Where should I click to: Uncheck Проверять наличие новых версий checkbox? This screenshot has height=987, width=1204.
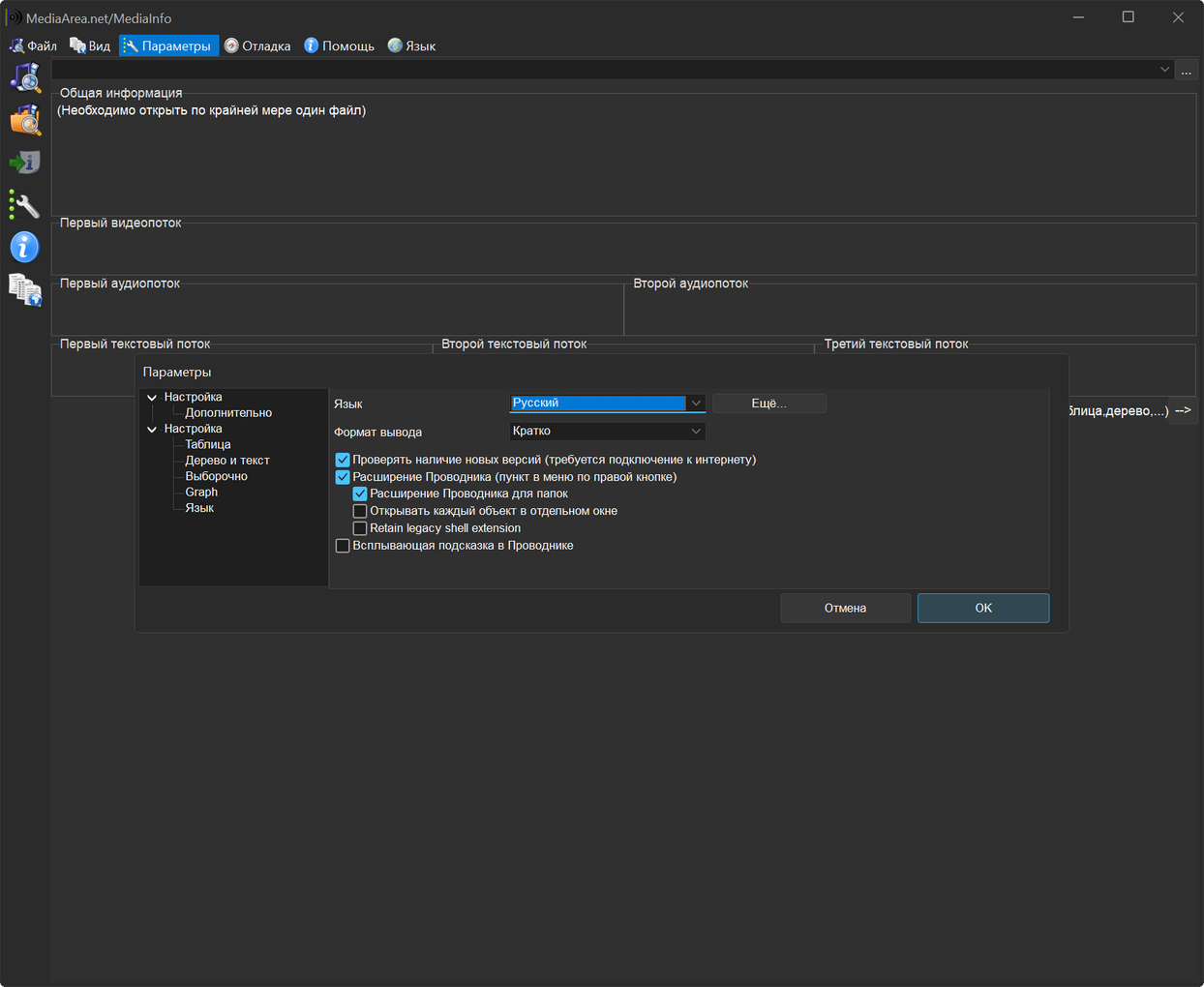pyautogui.click(x=343, y=460)
